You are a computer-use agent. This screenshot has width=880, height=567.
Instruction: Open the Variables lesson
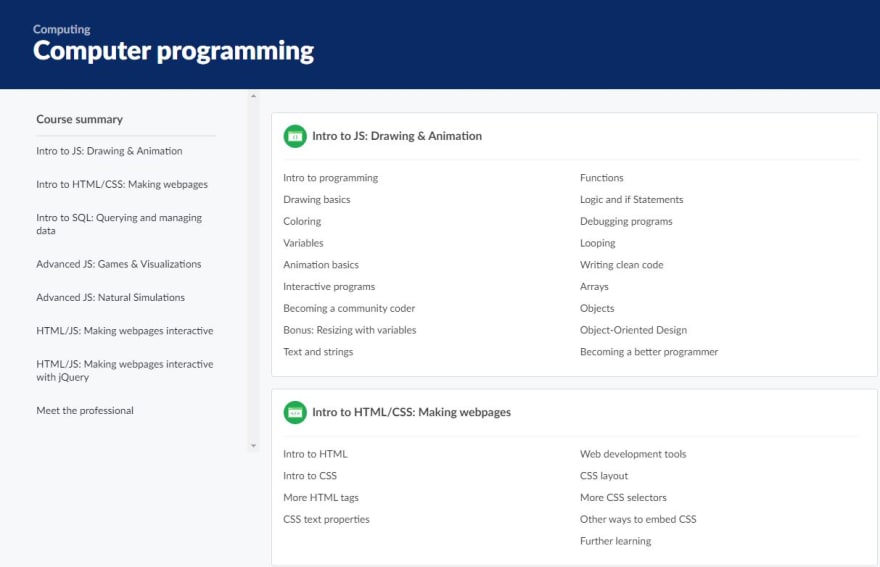[x=303, y=243]
